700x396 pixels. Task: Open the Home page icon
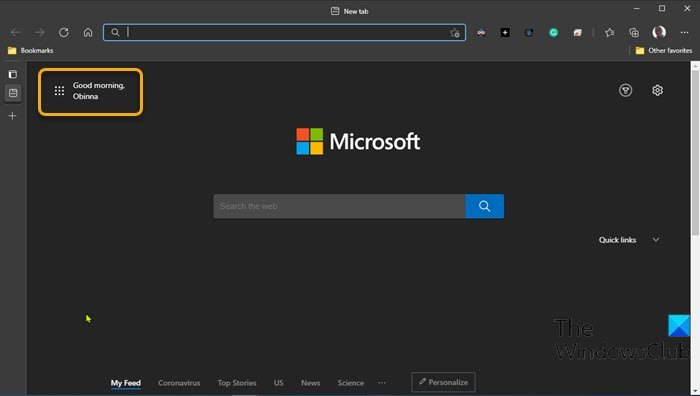(88, 32)
